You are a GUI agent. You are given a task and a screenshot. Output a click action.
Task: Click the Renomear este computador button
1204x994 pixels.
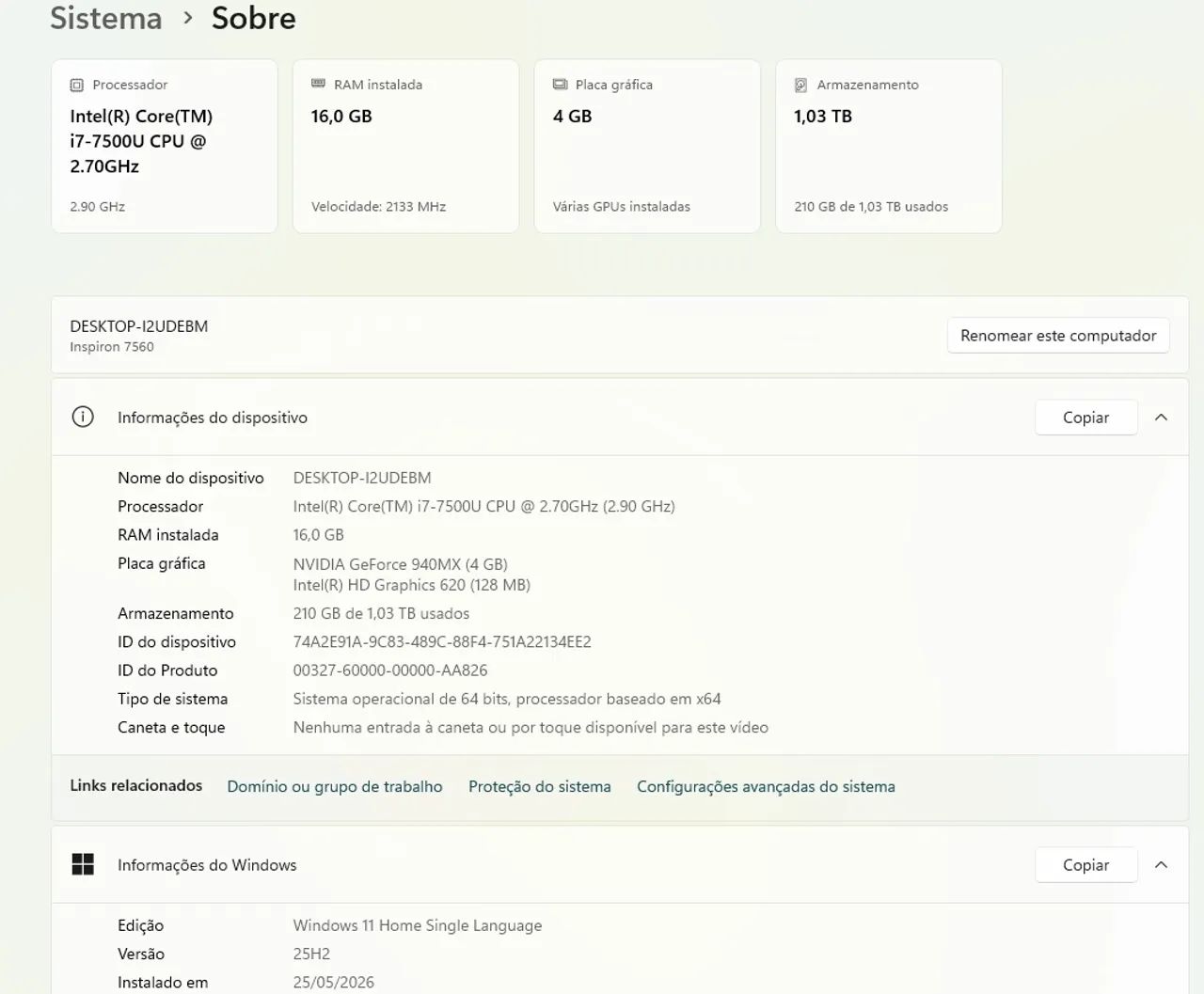click(1058, 336)
